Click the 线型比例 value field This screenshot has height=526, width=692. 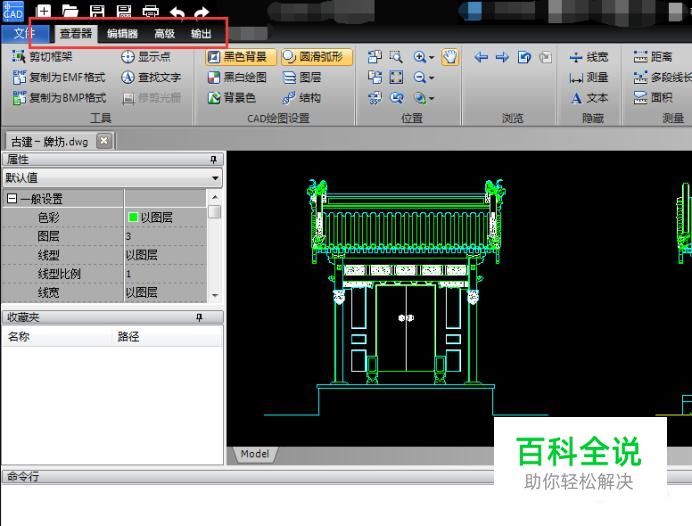tap(165, 274)
